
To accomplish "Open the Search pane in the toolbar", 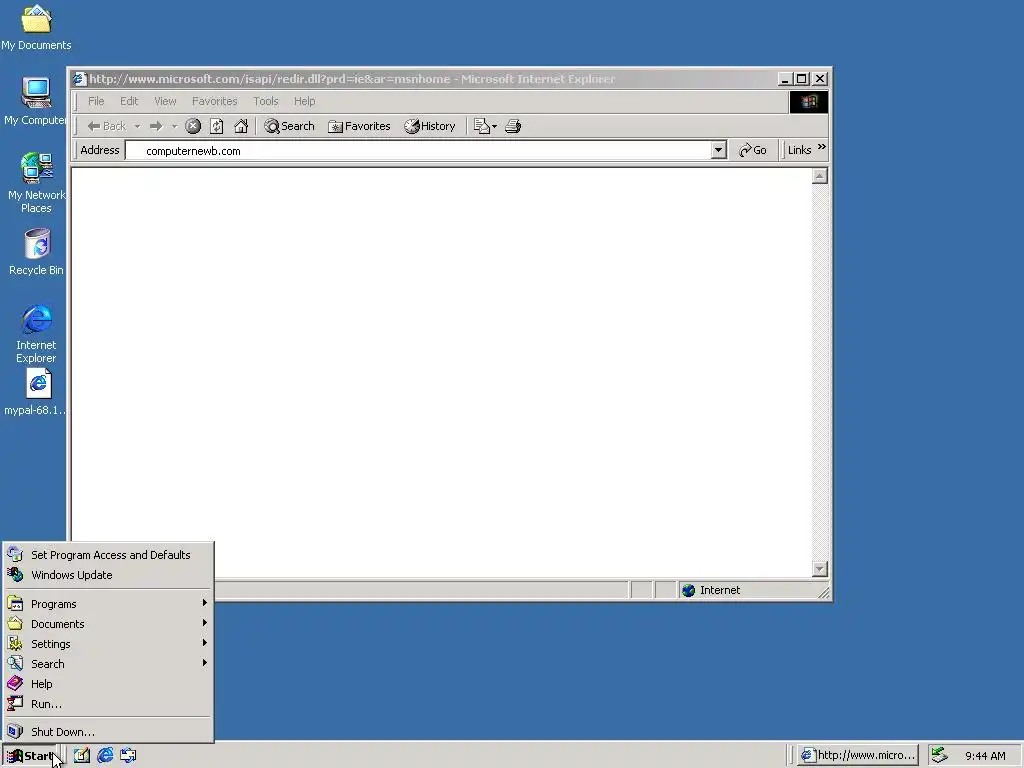I will [x=289, y=126].
